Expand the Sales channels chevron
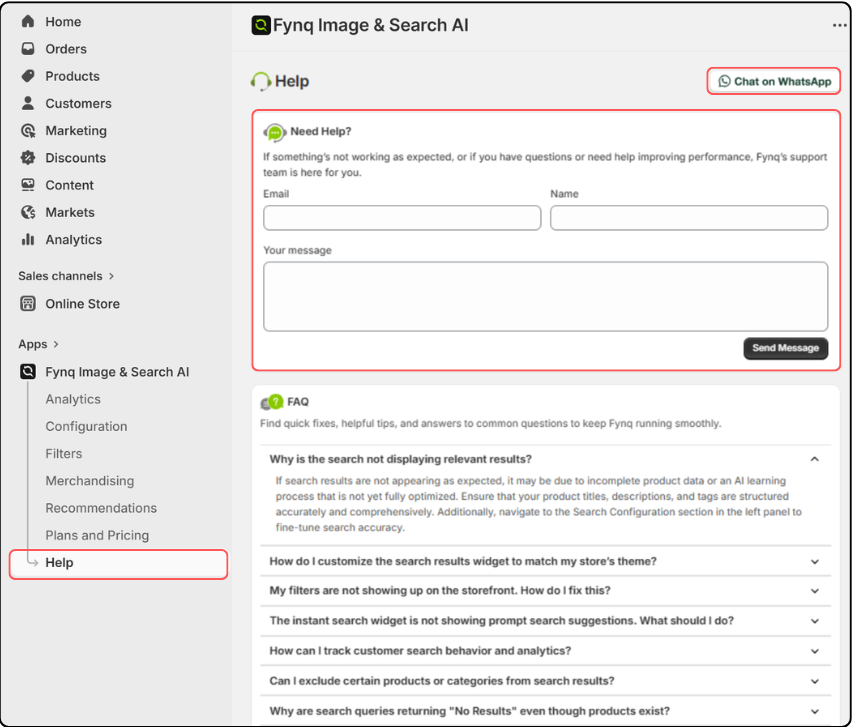The height and width of the screenshot is (727, 852). point(111,276)
